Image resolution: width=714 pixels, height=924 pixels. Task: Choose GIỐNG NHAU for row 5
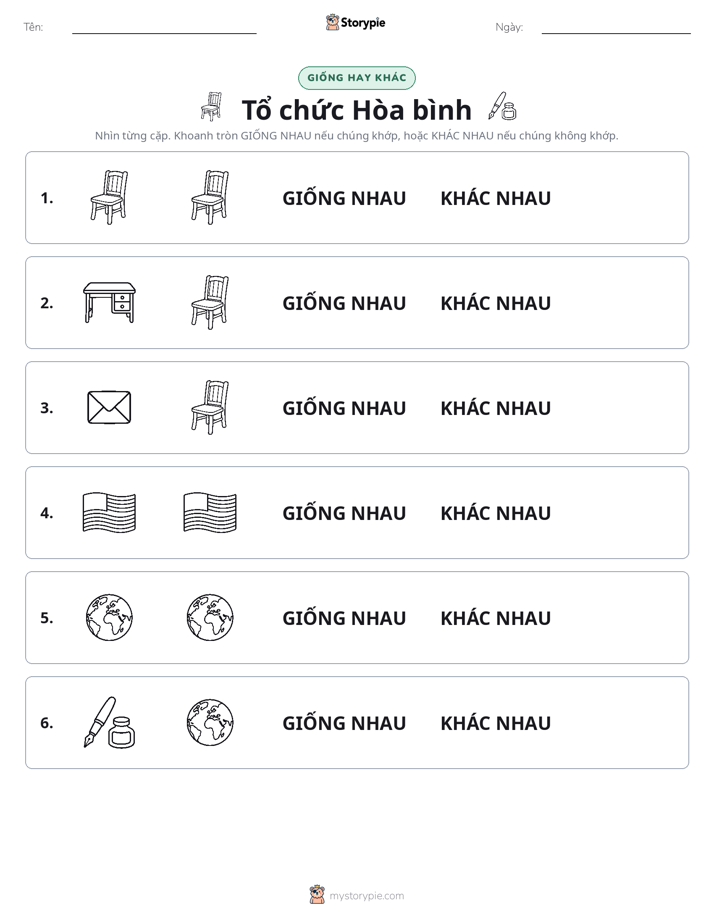coord(344,618)
